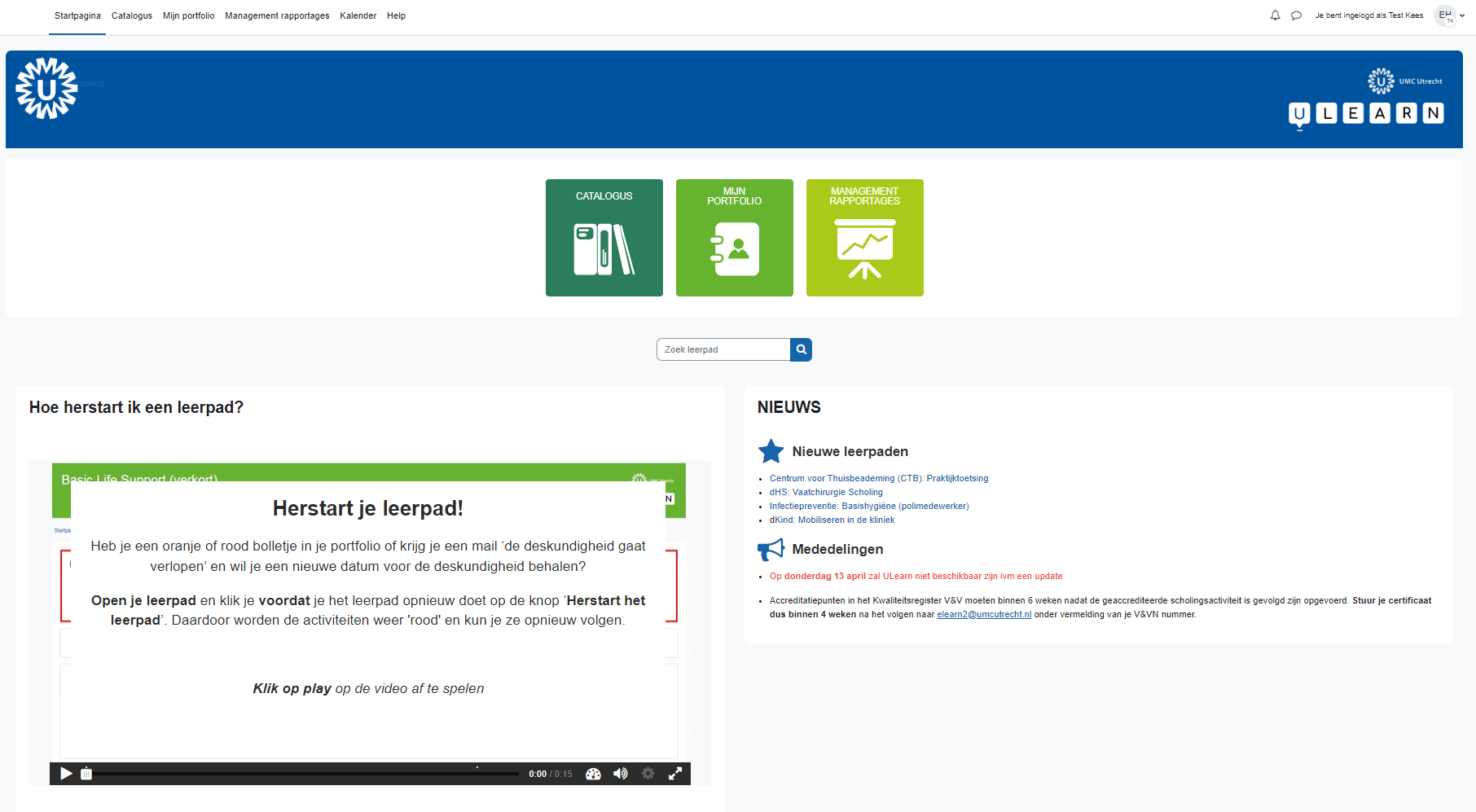Open video settings gear icon
1476x812 pixels.
(x=648, y=774)
